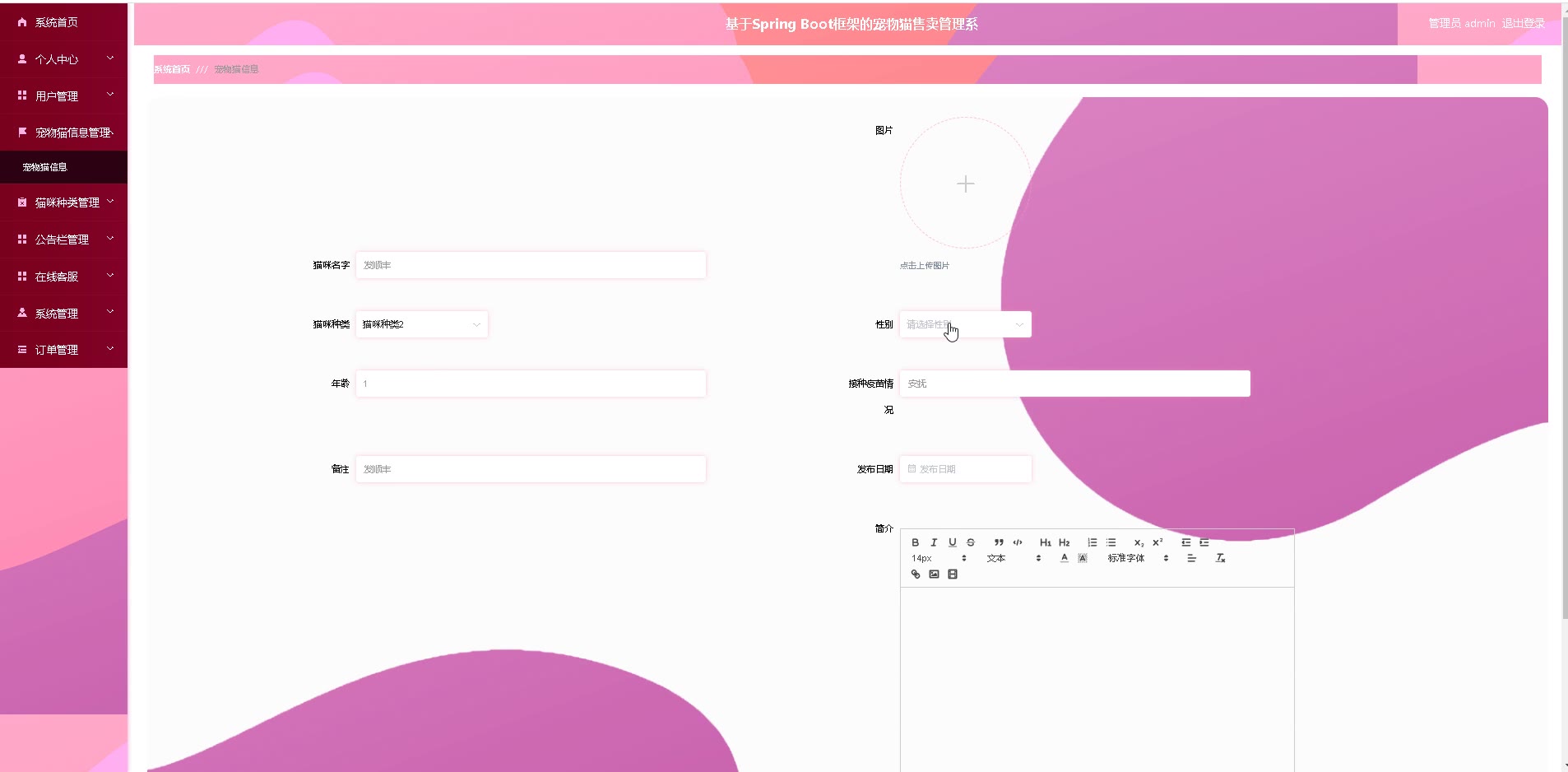Toggle bold formatting in the editor
The image size is (1568, 772).
pyautogui.click(x=915, y=542)
